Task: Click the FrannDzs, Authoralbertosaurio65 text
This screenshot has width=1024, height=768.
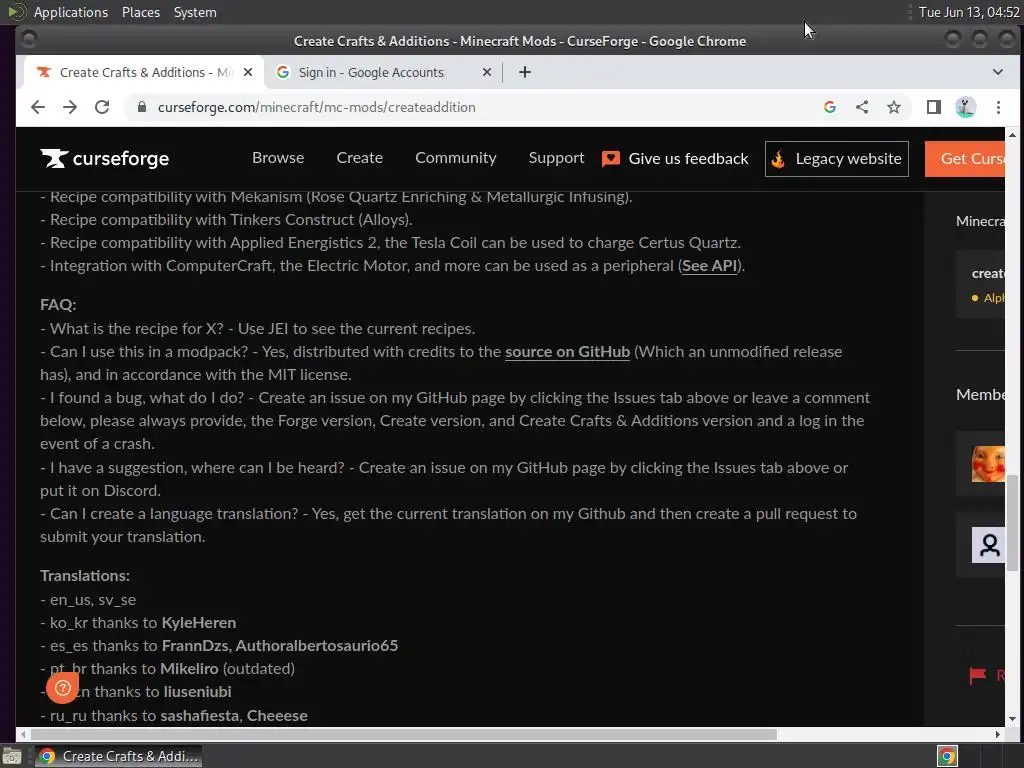Action: [280, 645]
